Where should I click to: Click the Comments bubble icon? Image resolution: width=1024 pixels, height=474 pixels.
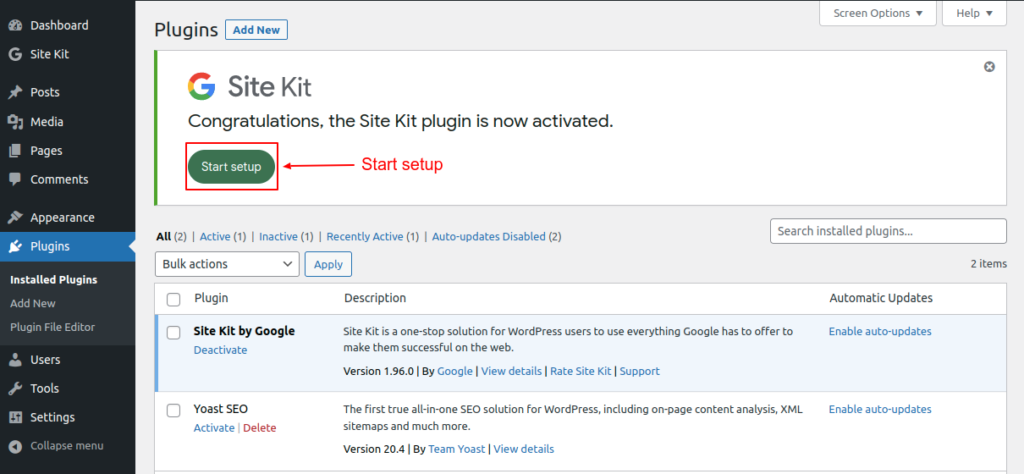pyautogui.click(x=15, y=180)
